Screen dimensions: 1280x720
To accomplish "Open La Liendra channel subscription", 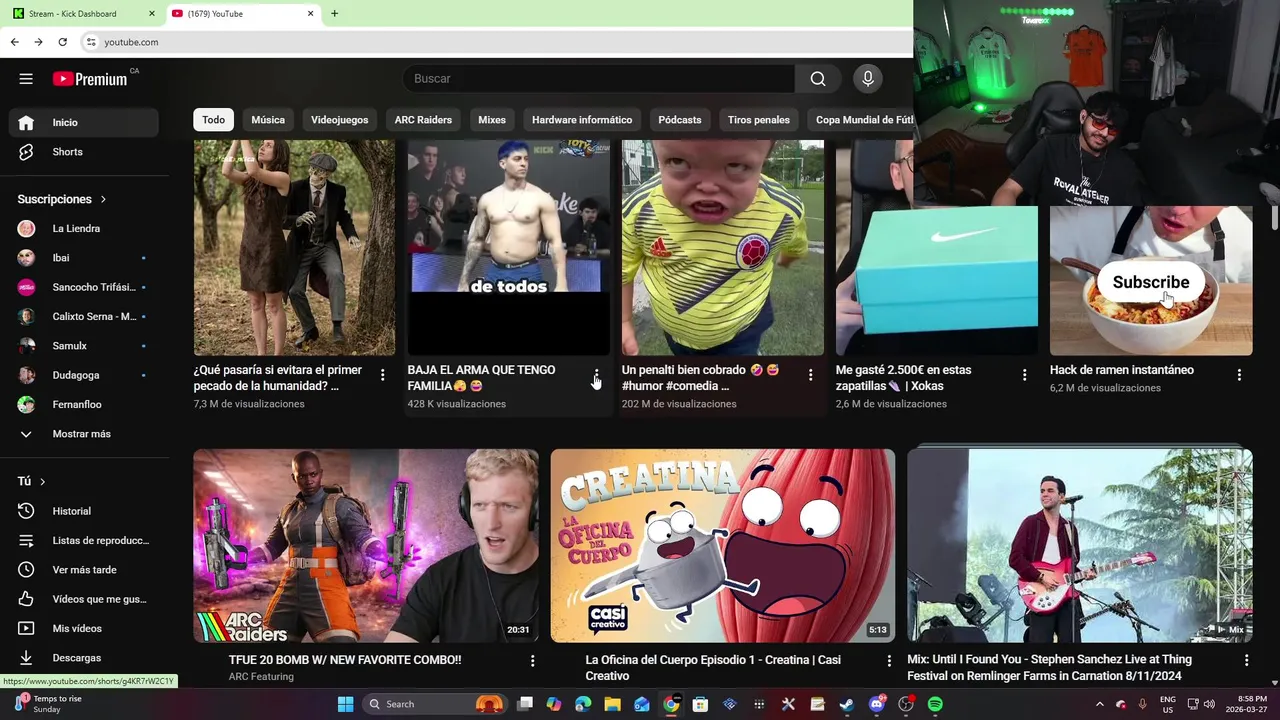I will (84, 228).
